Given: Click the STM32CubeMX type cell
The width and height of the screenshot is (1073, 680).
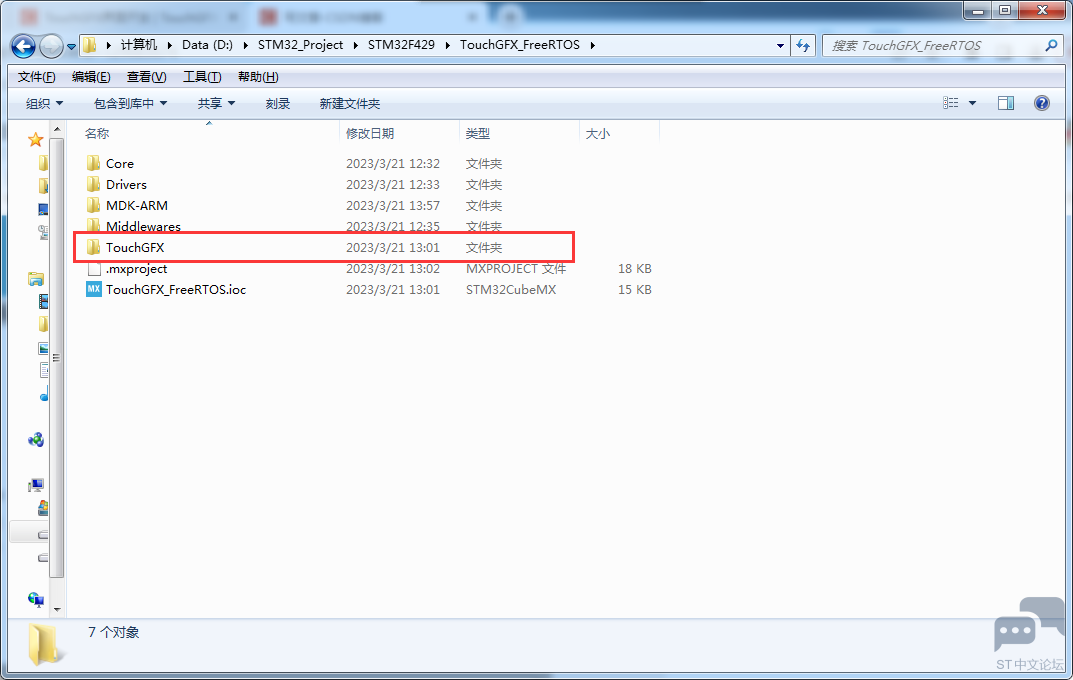Looking at the screenshot, I should tap(511, 289).
